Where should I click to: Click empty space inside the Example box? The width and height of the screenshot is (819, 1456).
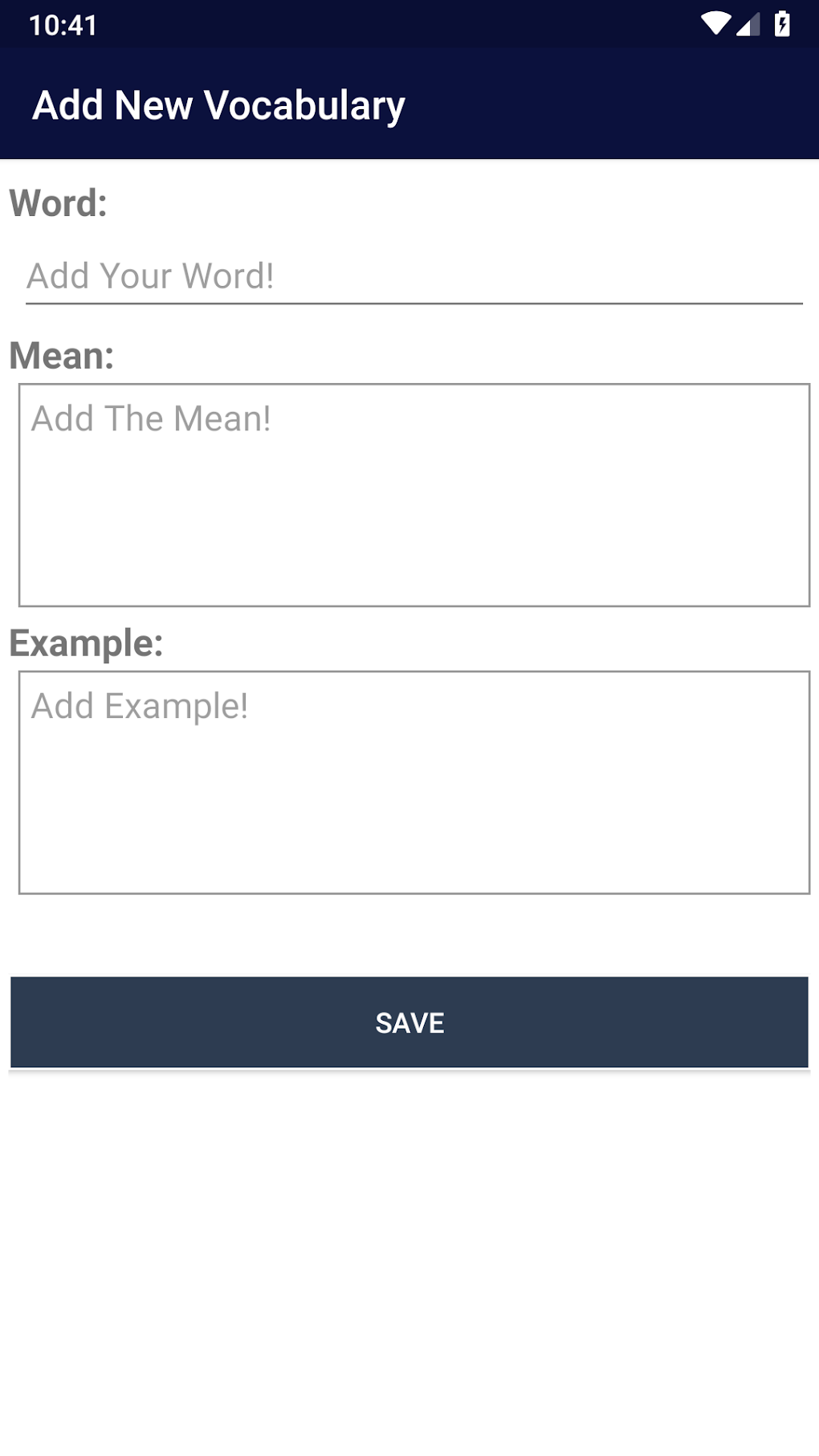(x=414, y=811)
